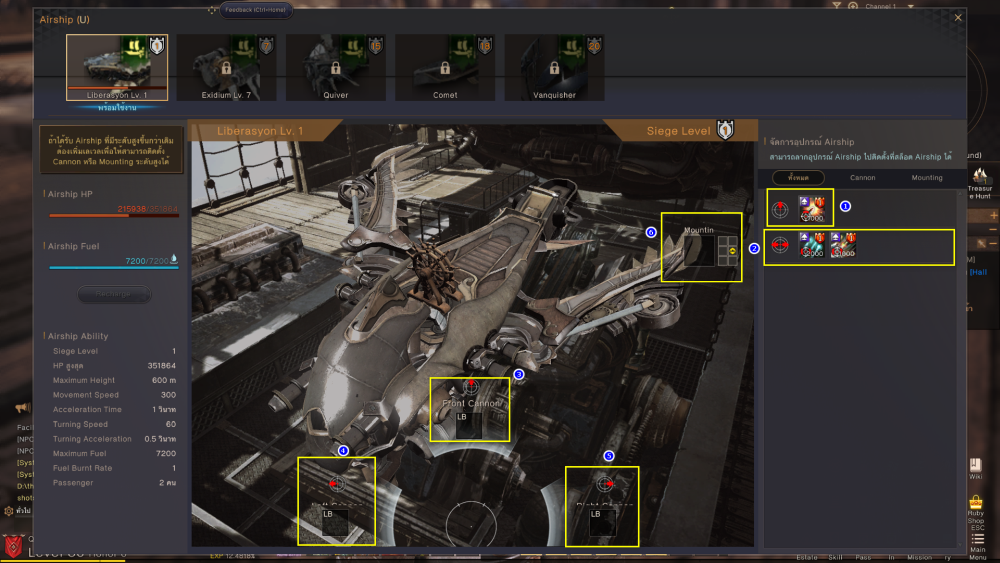1000x563 pixels.
Task: Click the Left Cannon LB slot
Action: [x=335, y=523]
